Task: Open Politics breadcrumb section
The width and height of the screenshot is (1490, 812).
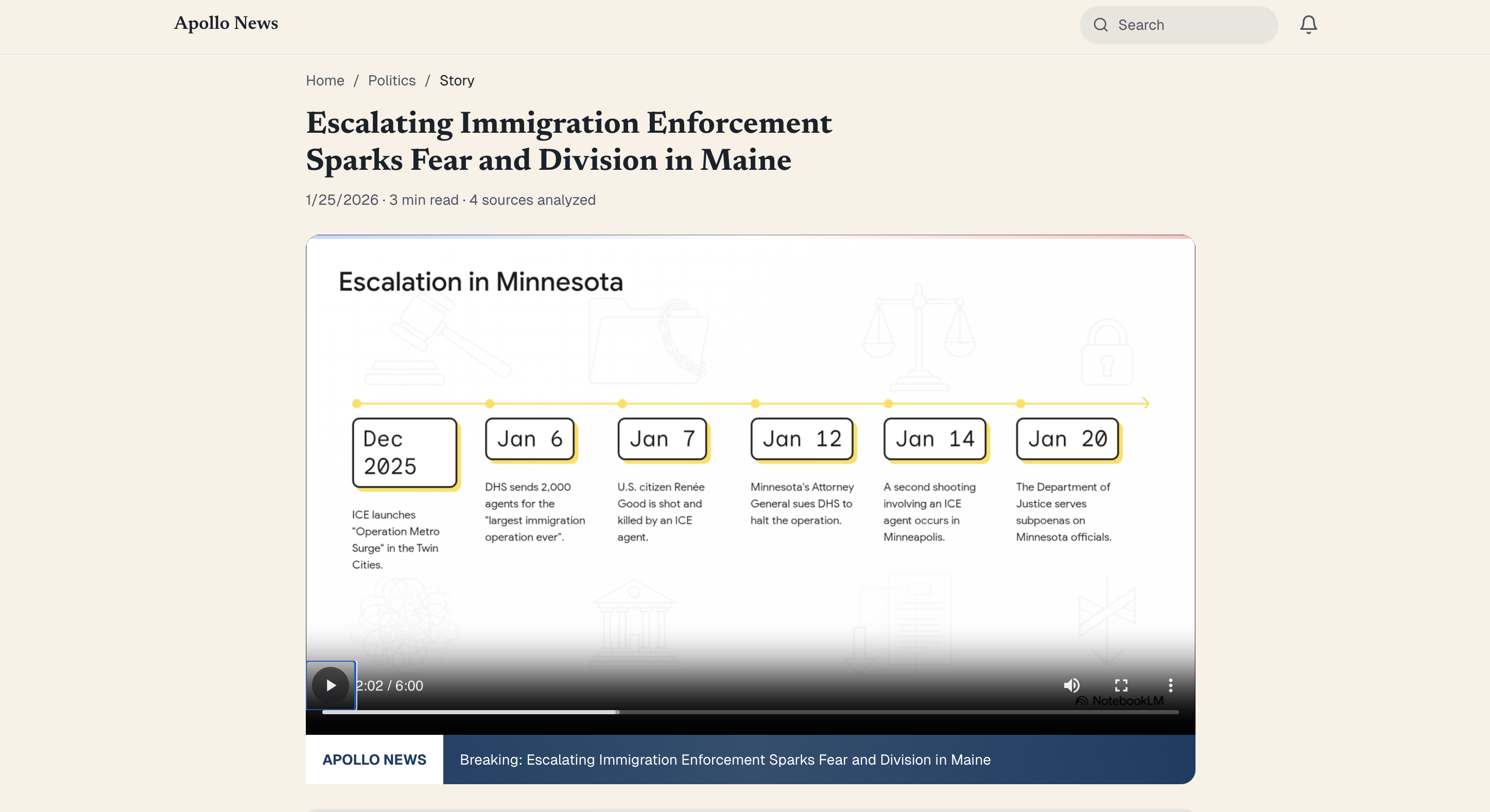Action: coord(392,80)
